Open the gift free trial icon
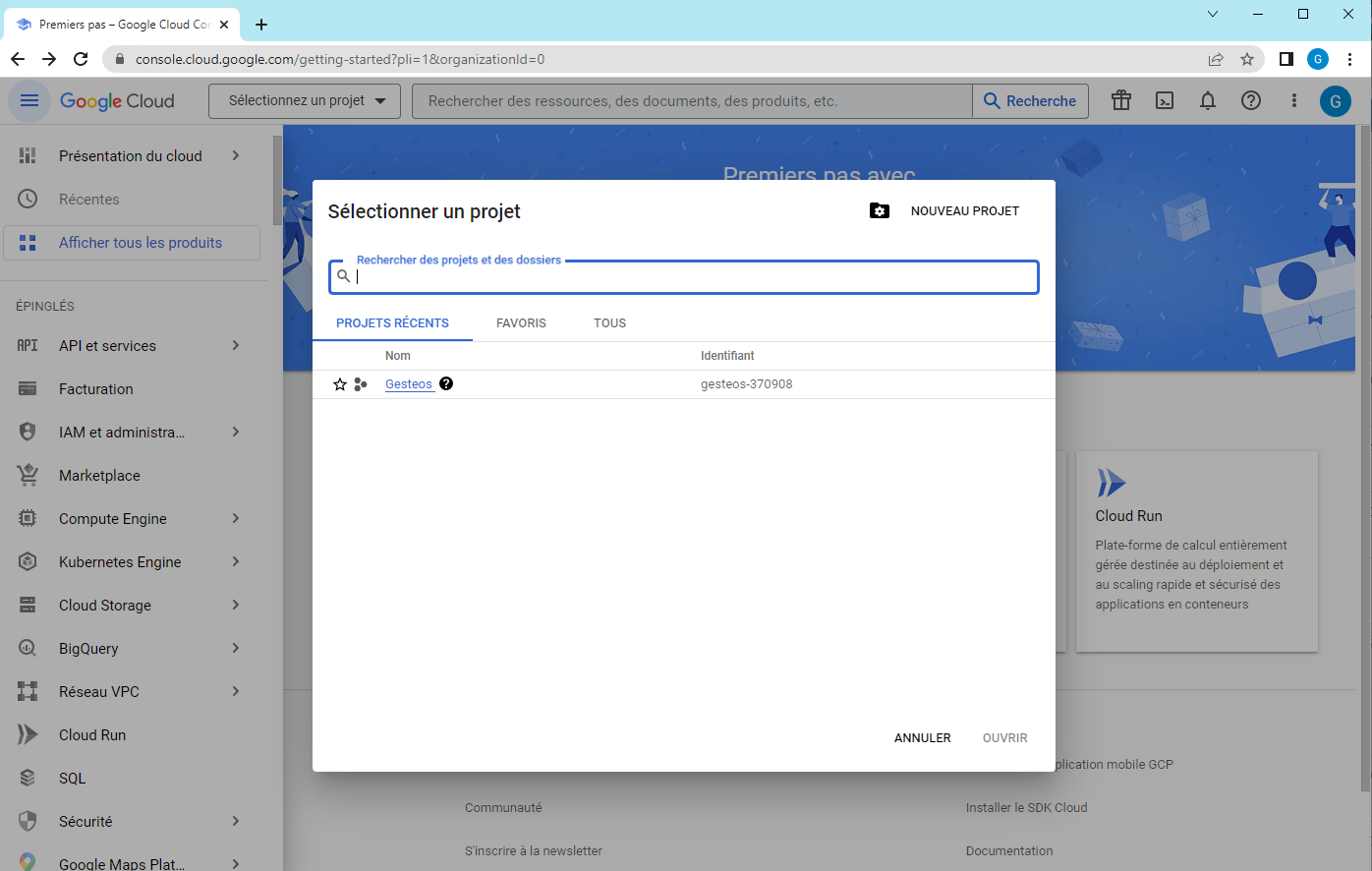This screenshot has height=871, width=1372. tap(1121, 100)
